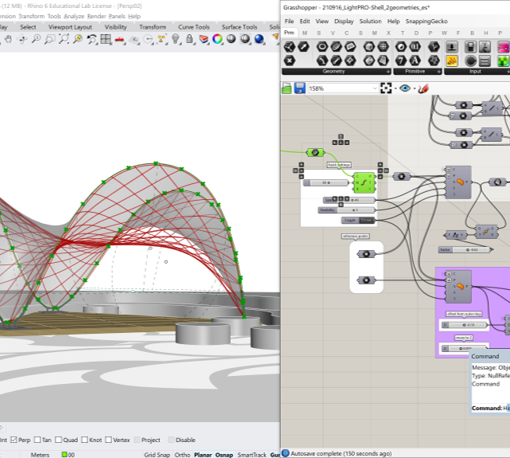Open the SnappingGecko menu
Viewport: 510px width, 458px height.
pos(426,21)
